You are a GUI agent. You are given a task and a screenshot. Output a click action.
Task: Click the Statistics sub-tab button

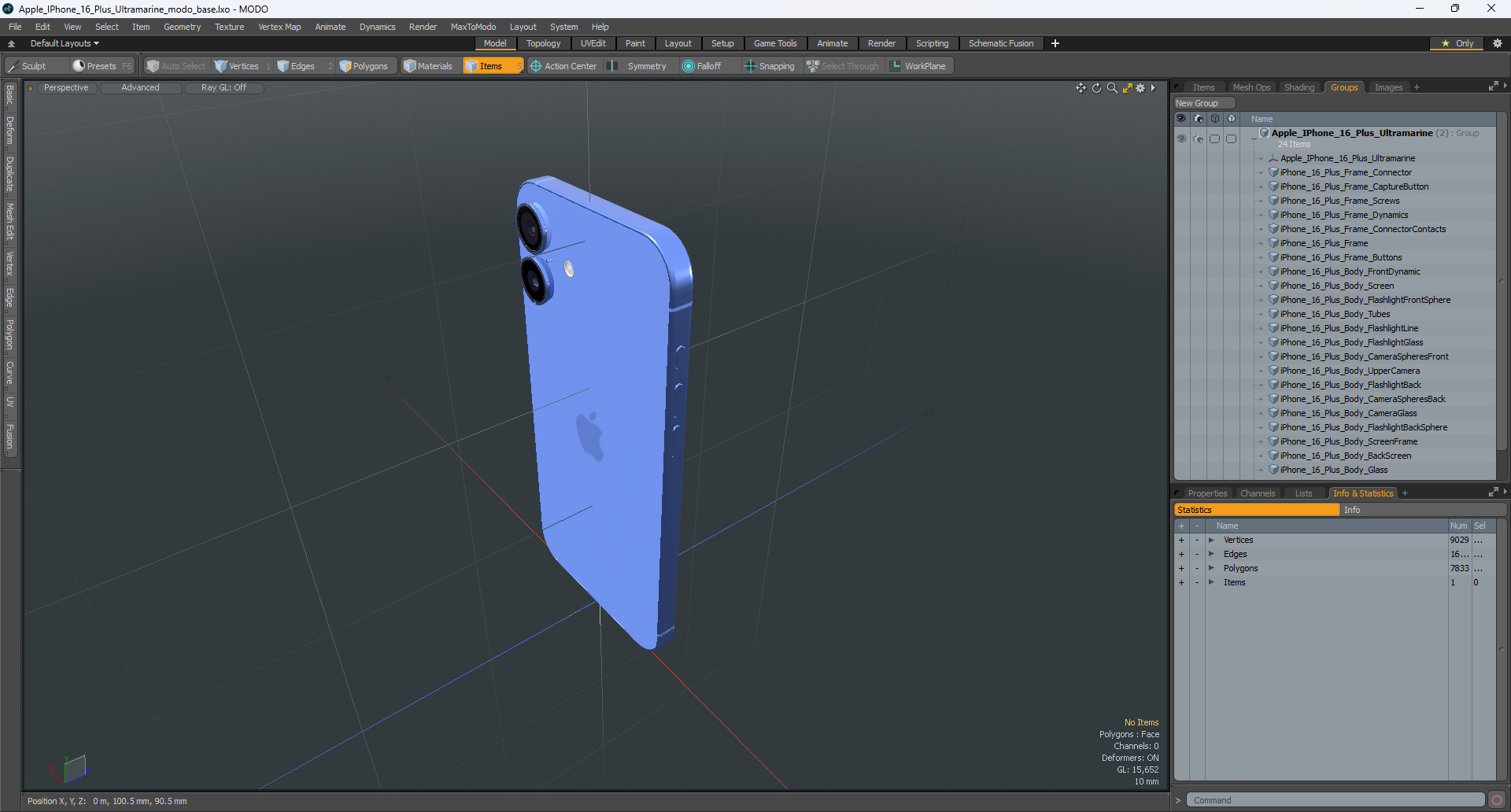1257,510
